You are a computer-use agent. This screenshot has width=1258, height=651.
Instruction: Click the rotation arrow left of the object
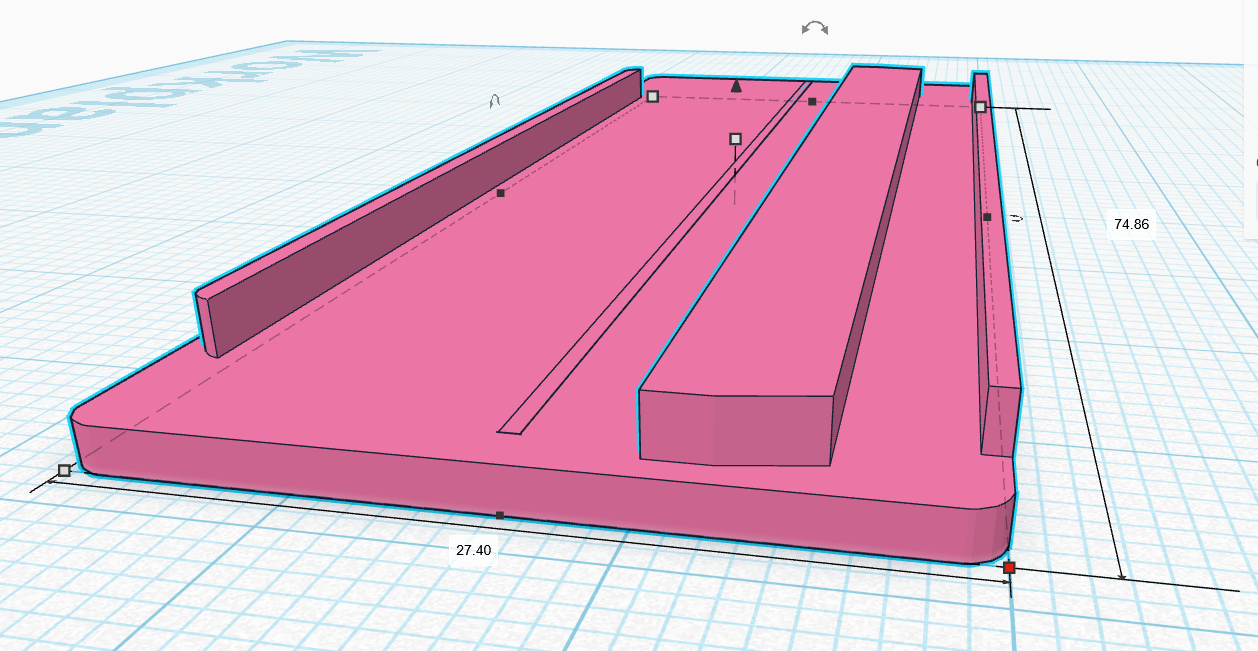[x=494, y=100]
